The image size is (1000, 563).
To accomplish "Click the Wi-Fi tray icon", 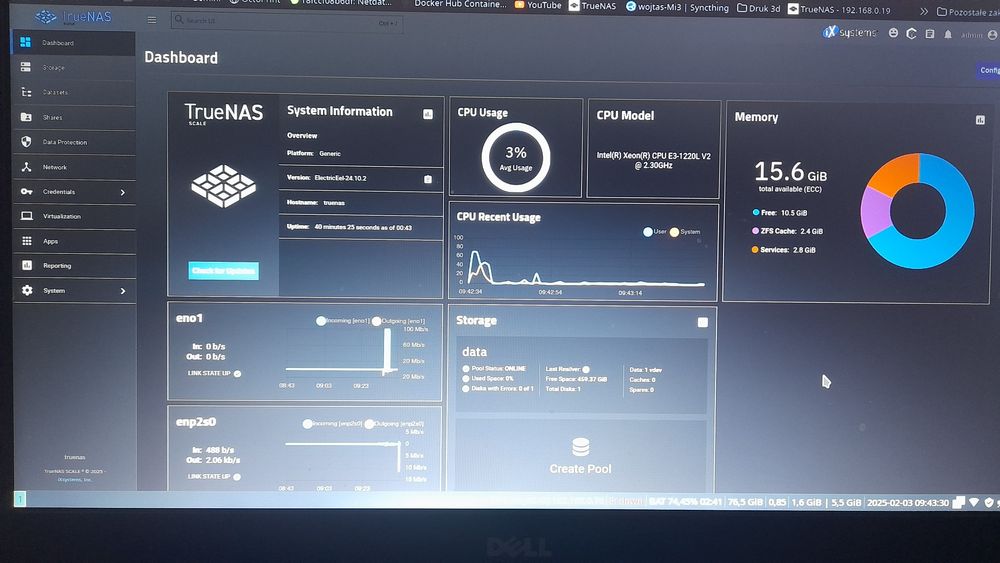I will (x=974, y=502).
